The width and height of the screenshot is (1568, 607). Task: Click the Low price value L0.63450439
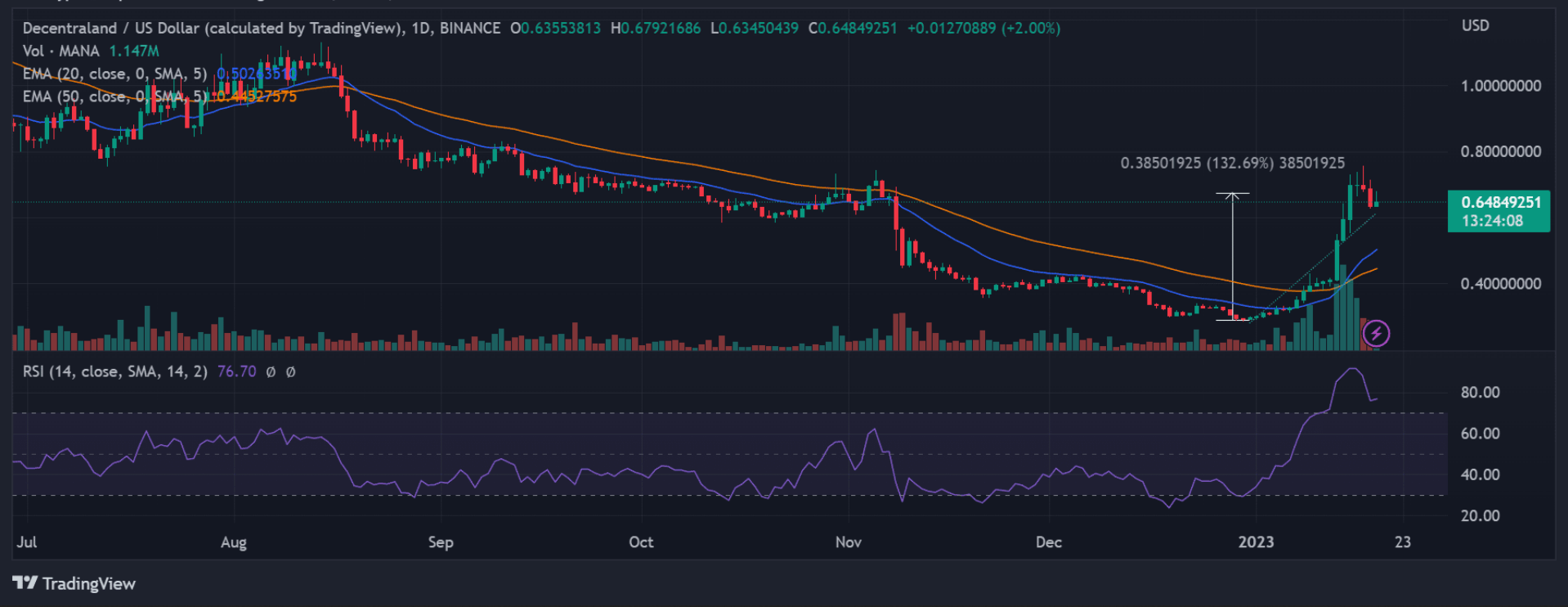[755, 28]
